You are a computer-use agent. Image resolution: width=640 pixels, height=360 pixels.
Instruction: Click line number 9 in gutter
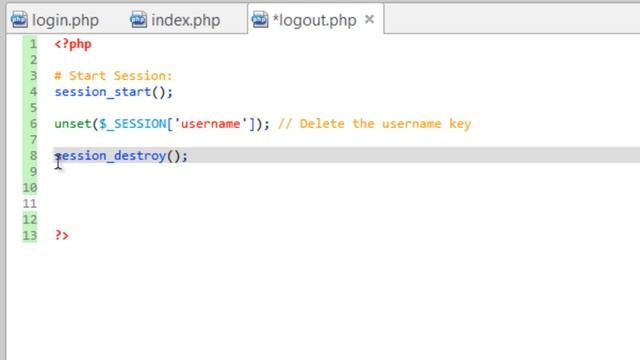pyautogui.click(x=33, y=171)
